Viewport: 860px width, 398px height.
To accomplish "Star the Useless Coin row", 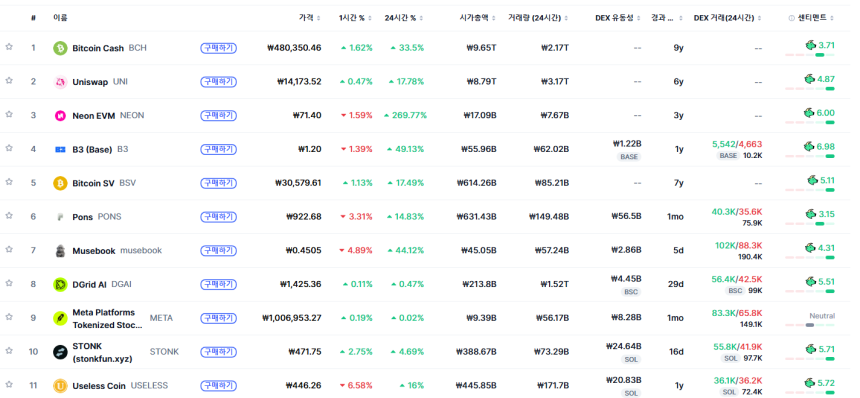I will 9,385.
